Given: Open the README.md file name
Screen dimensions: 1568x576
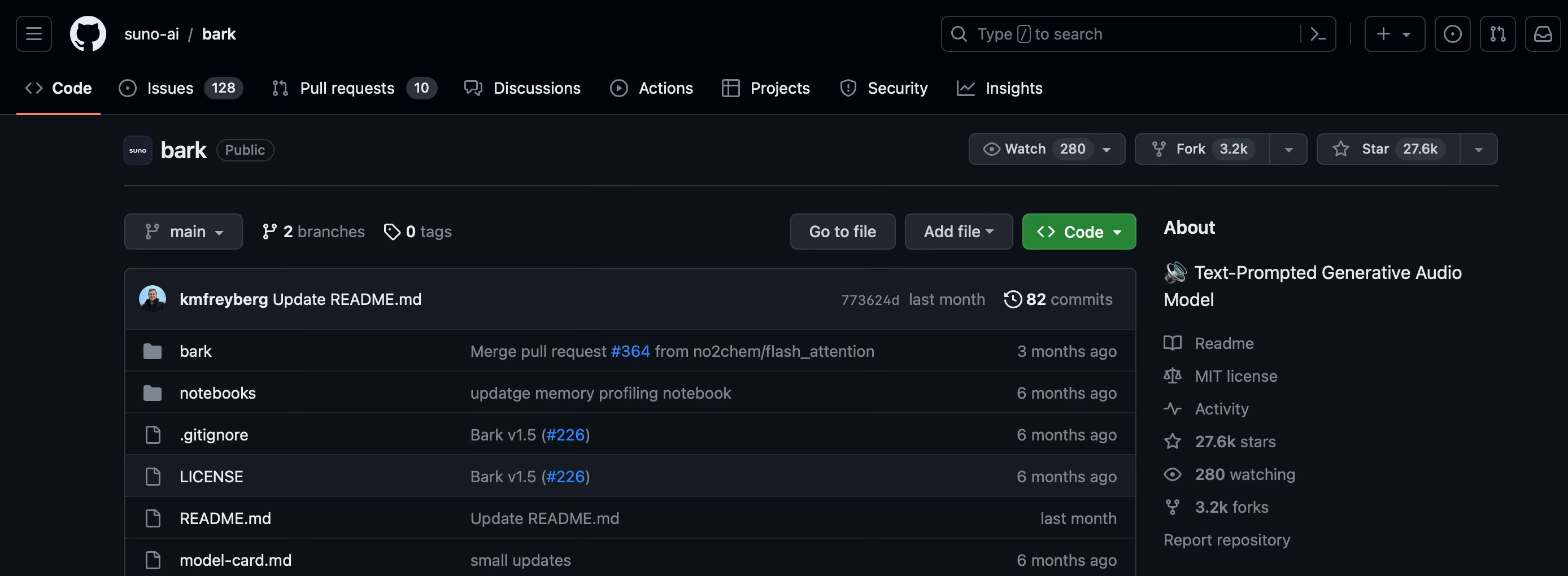Looking at the screenshot, I should (x=225, y=518).
